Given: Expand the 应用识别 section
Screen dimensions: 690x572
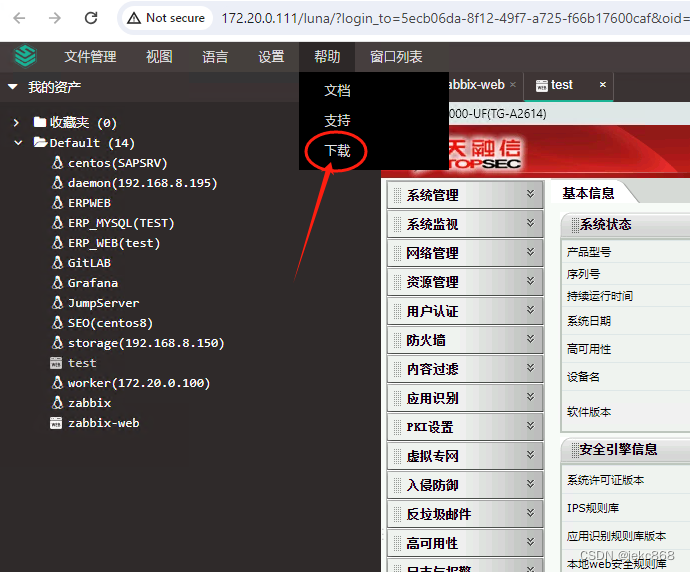Looking at the screenshot, I should [x=465, y=398].
